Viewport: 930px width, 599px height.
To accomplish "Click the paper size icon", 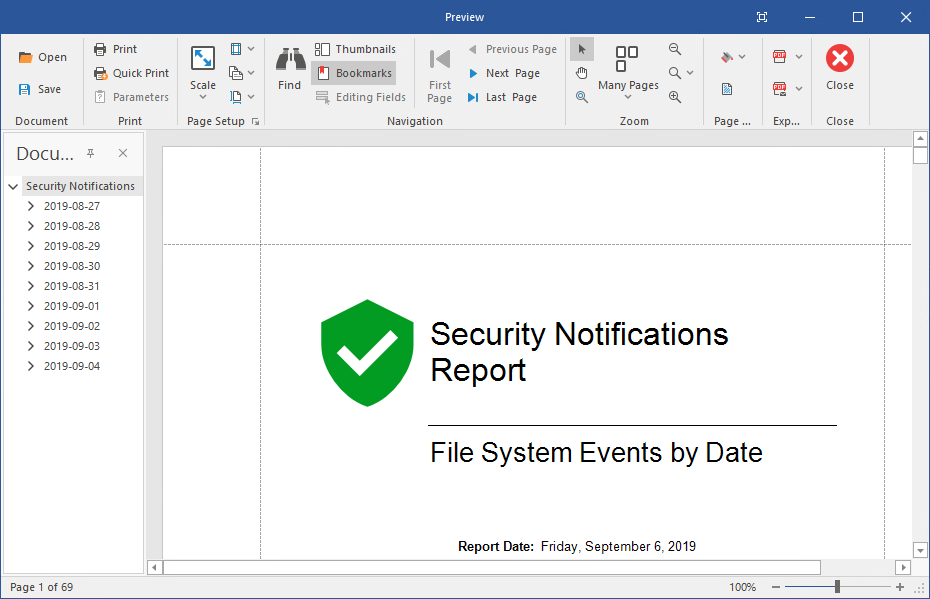I will tap(236, 97).
